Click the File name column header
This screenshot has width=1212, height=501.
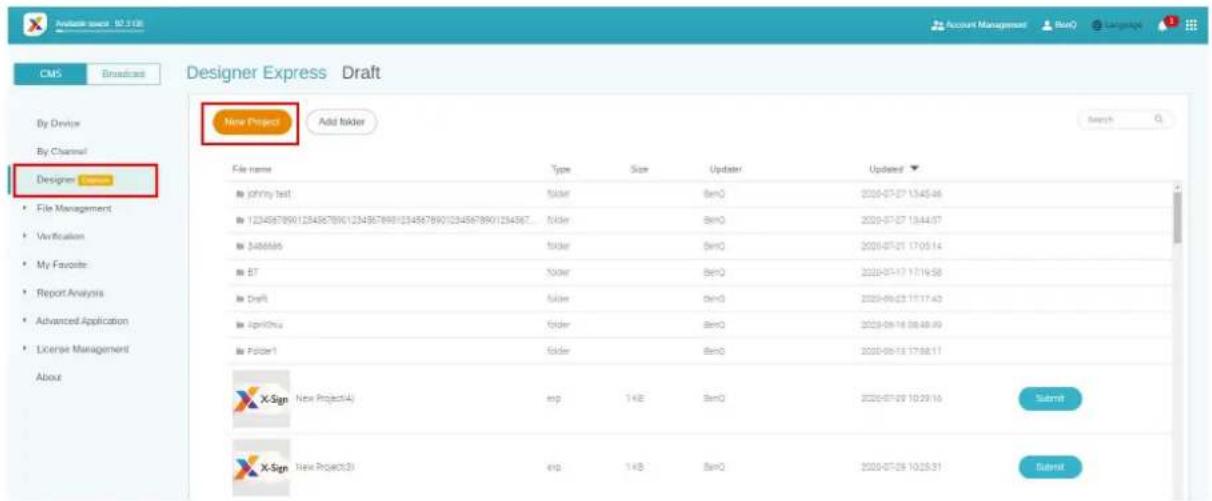[252, 171]
